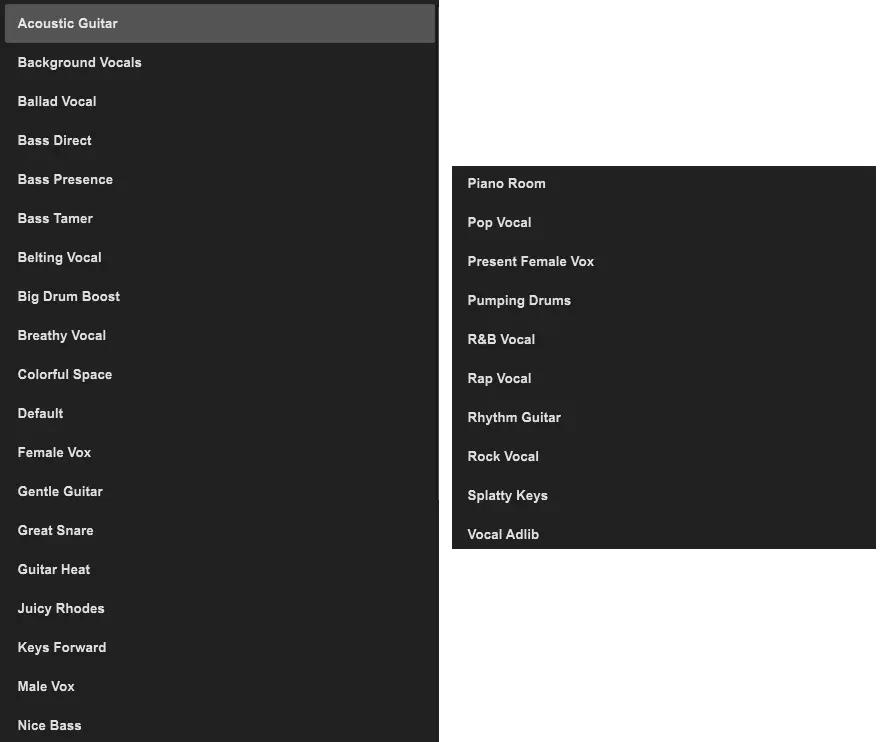Choose Background Vocals from the list

pyautogui.click(x=79, y=62)
